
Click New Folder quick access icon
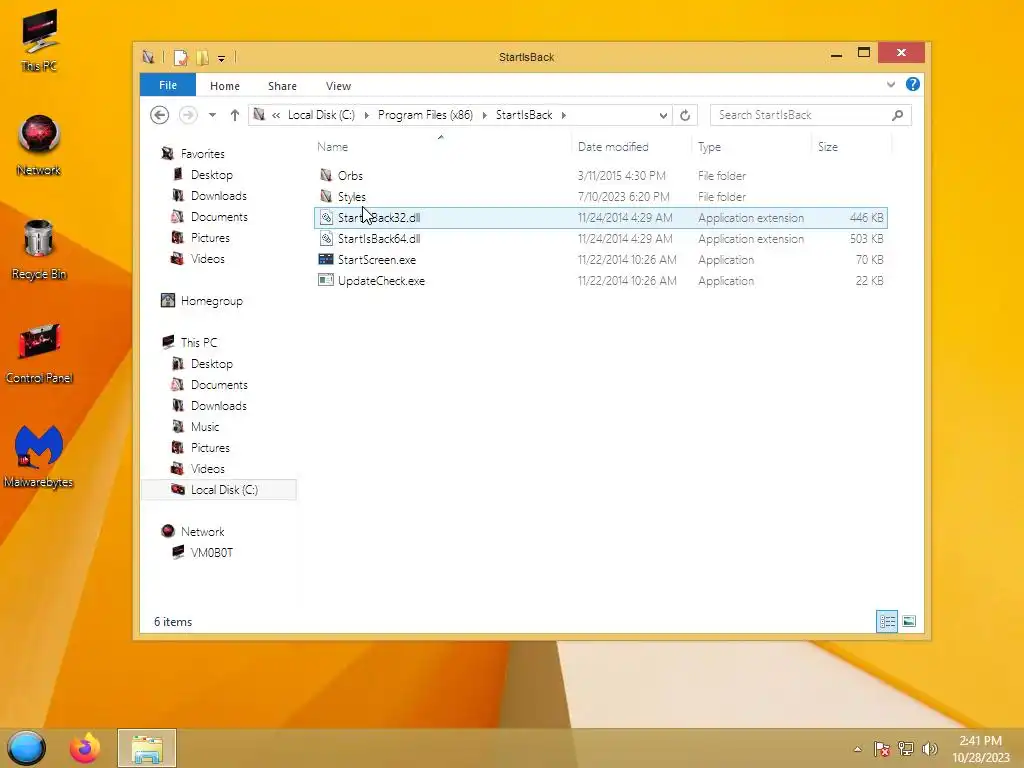[x=202, y=57]
